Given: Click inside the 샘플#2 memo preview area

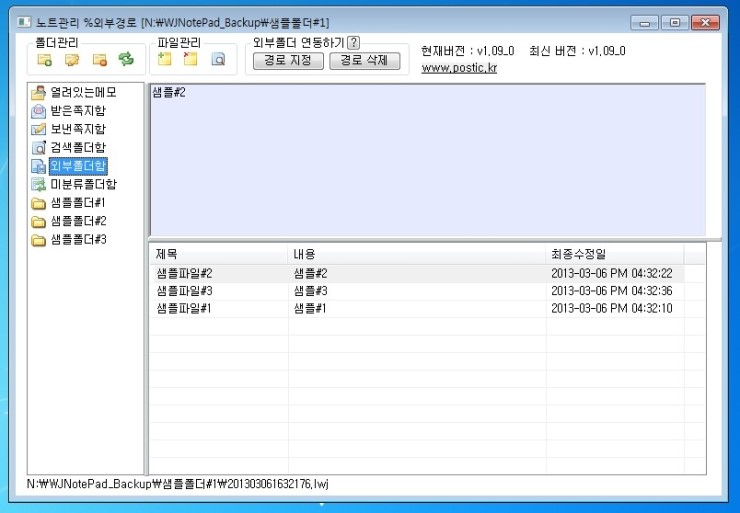Looking at the screenshot, I should (x=428, y=160).
